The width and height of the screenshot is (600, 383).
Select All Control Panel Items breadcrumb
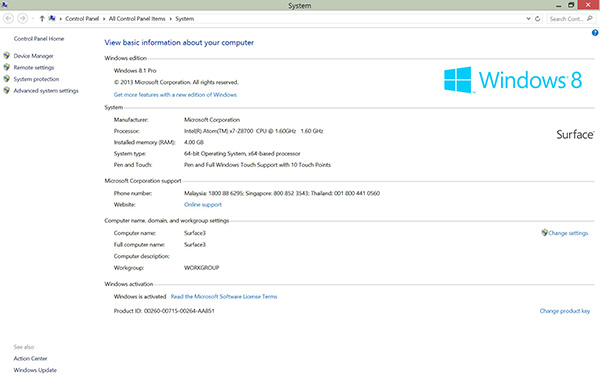click(x=137, y=19)
